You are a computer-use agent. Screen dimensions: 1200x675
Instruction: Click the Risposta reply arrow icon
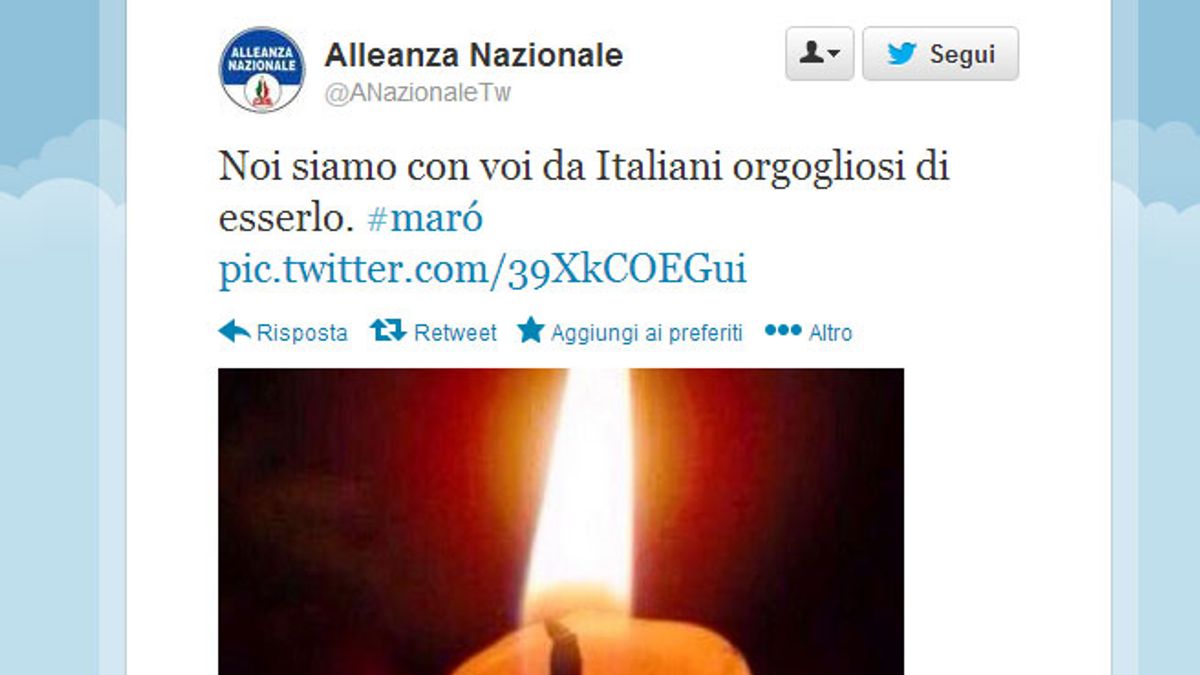pos(234,331)
